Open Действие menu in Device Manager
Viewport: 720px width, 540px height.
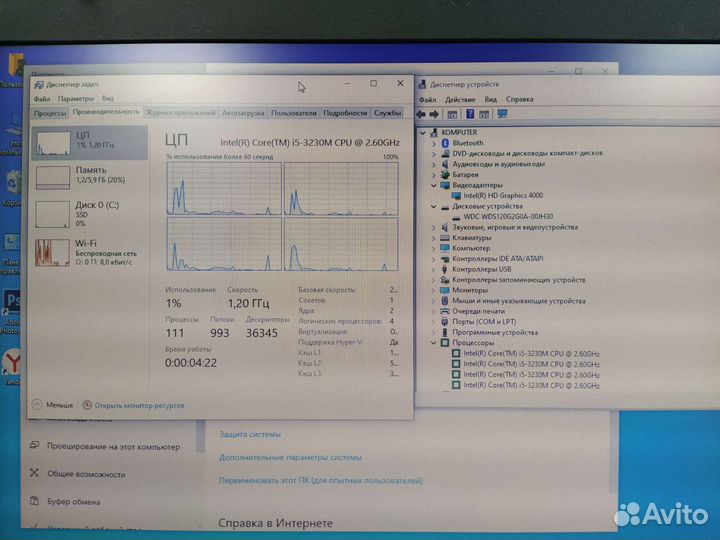pos(460,99)
